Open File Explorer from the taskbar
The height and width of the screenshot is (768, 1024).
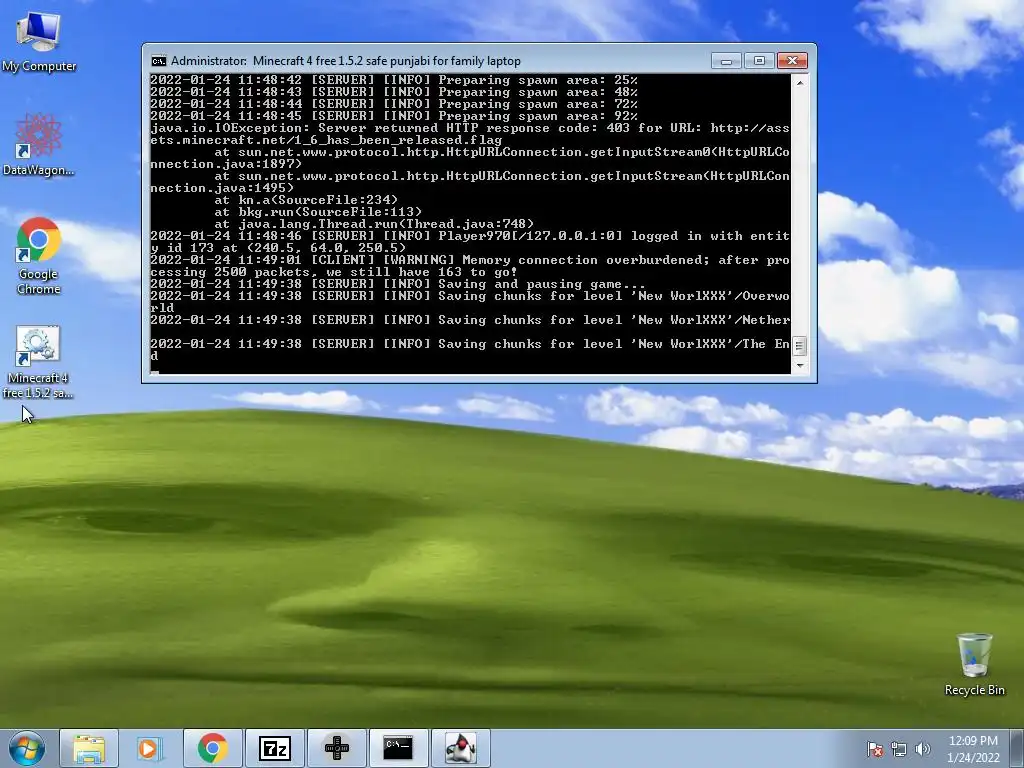(x=89, y=748)
